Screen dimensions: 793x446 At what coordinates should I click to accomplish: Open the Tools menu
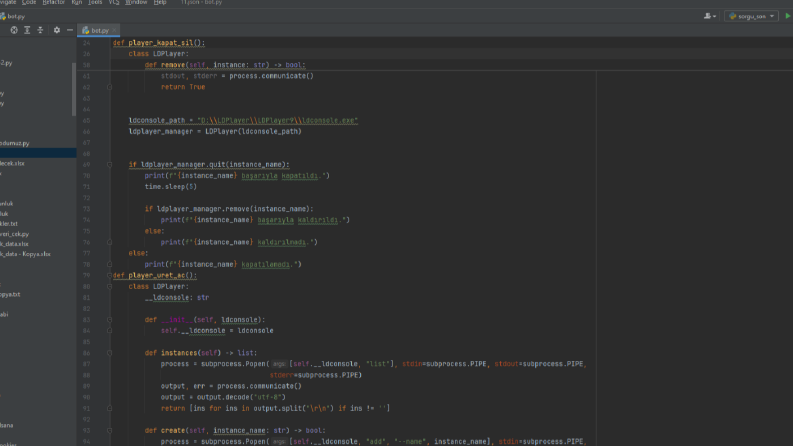(x=95, y=3)
